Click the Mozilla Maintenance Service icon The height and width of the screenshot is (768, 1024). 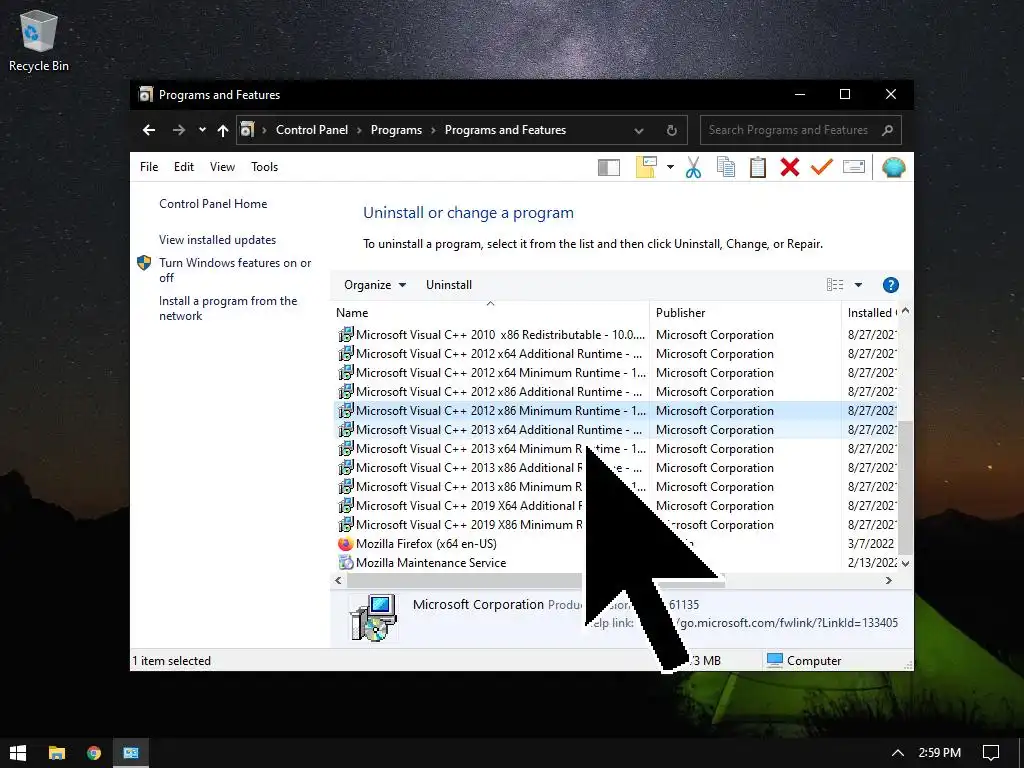[345, 562]
